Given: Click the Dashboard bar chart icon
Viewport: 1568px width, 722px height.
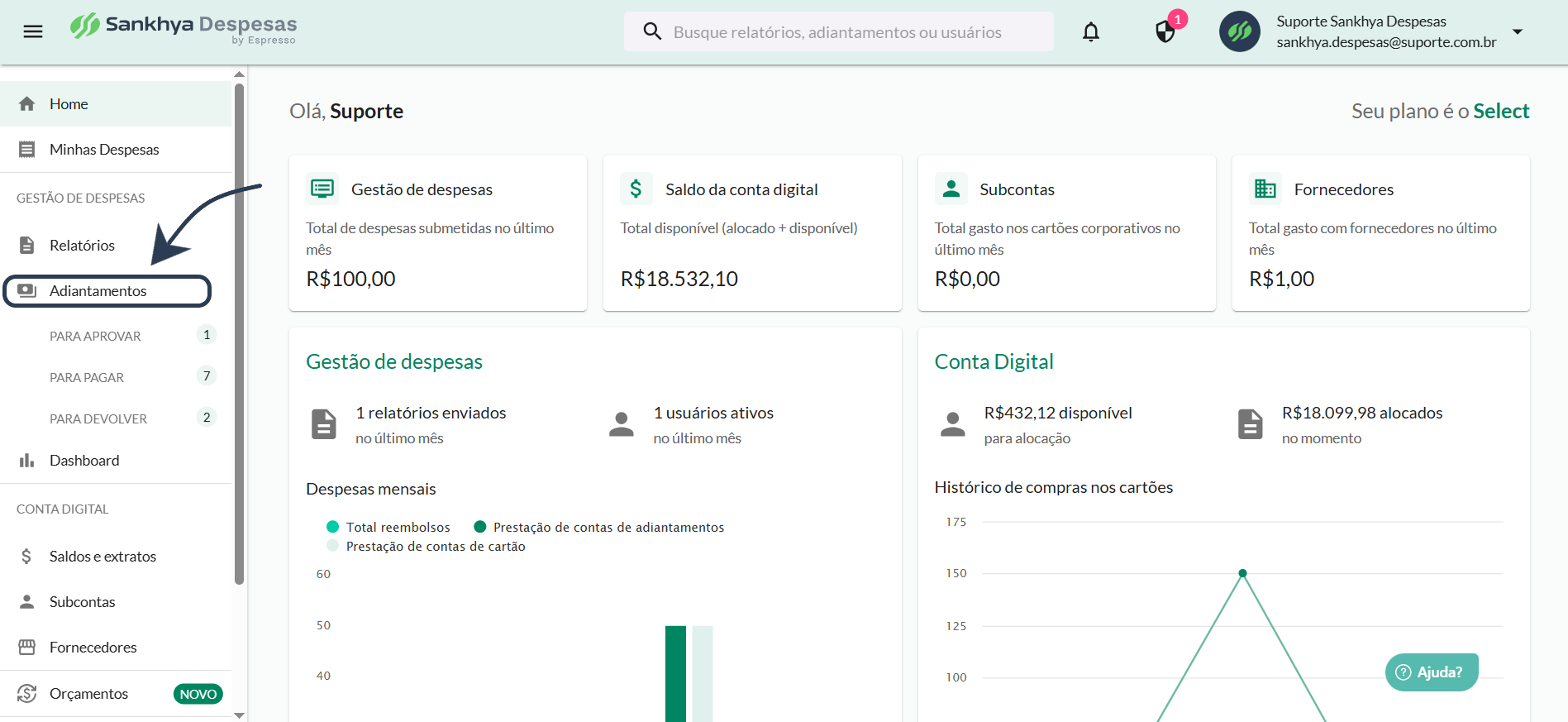Looking at the screenshot, I should 27,460.
